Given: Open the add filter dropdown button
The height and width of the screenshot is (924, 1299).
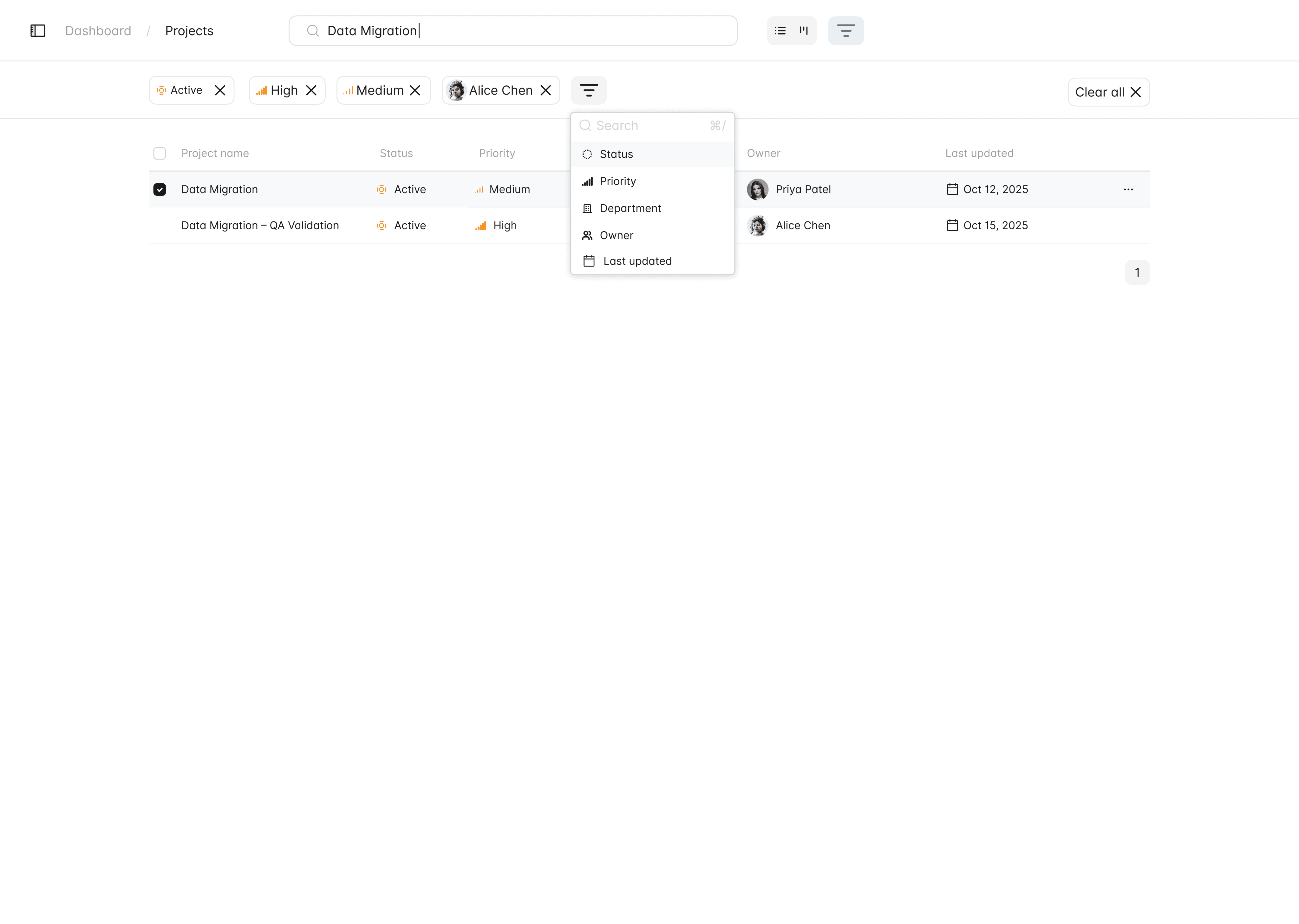Looking at the screenshot, I should [589, 90].
